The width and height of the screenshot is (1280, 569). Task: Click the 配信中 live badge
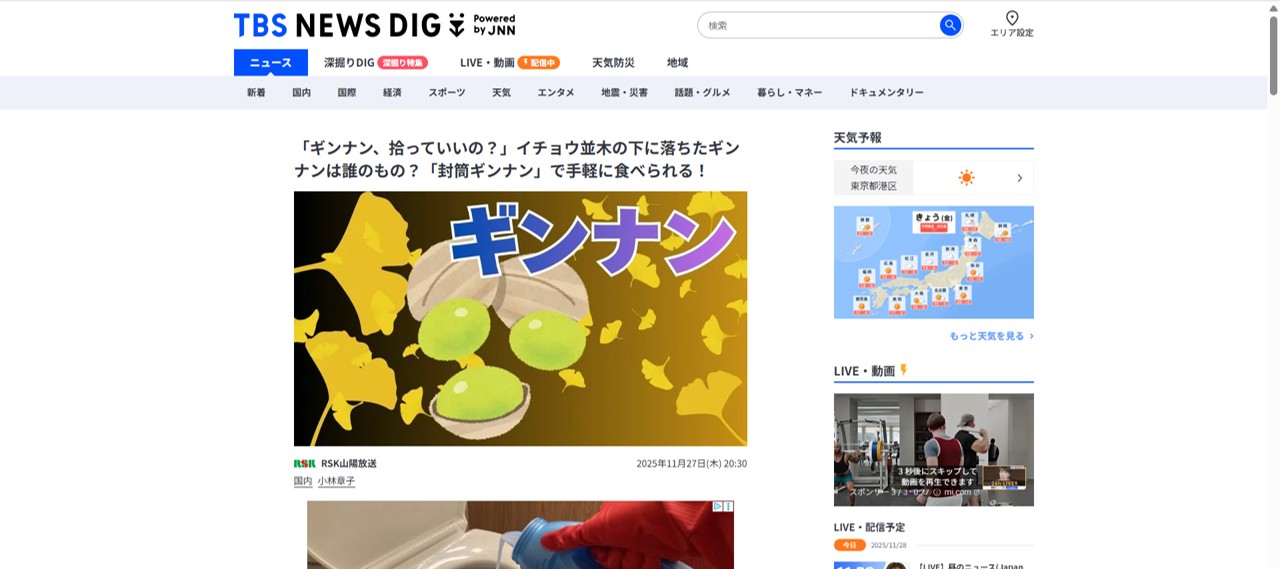coord(538,62)
